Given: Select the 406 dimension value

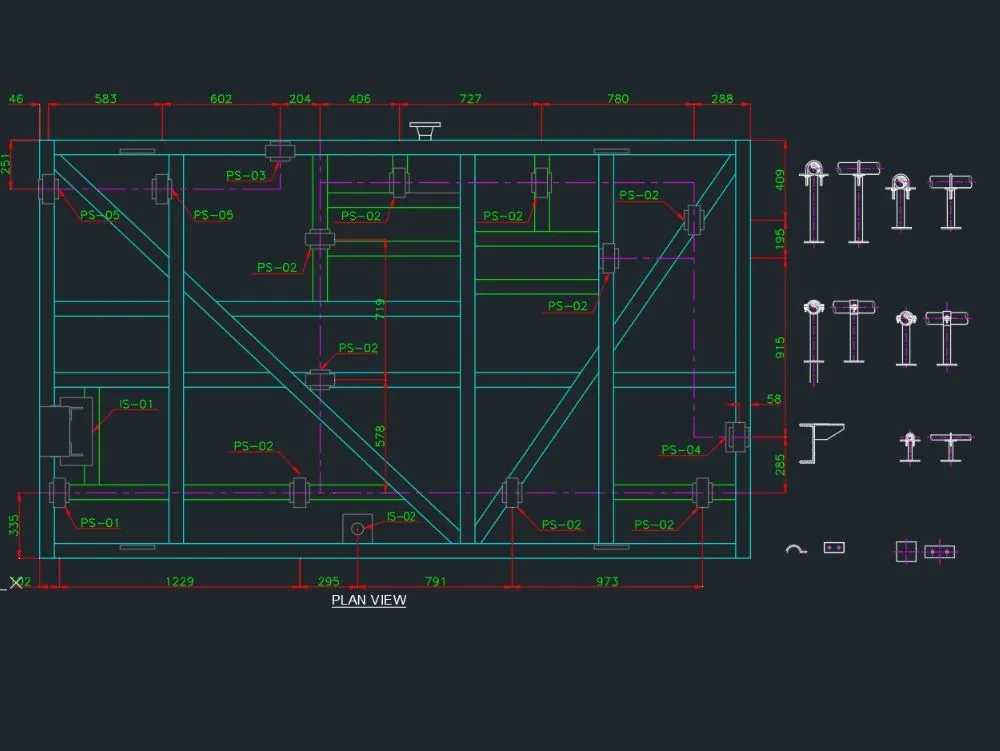Looking at the screenshot, I should (360, 99).
